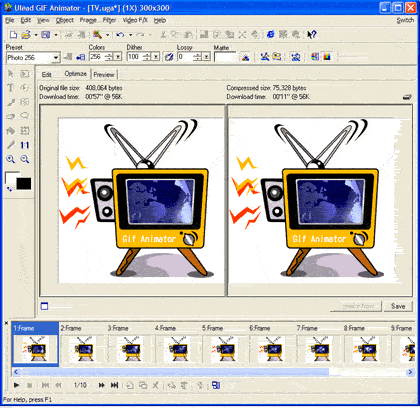The height and width of the screenshot is (408, 420).
Task: Switch to the Edit tab
Action: 47,74
